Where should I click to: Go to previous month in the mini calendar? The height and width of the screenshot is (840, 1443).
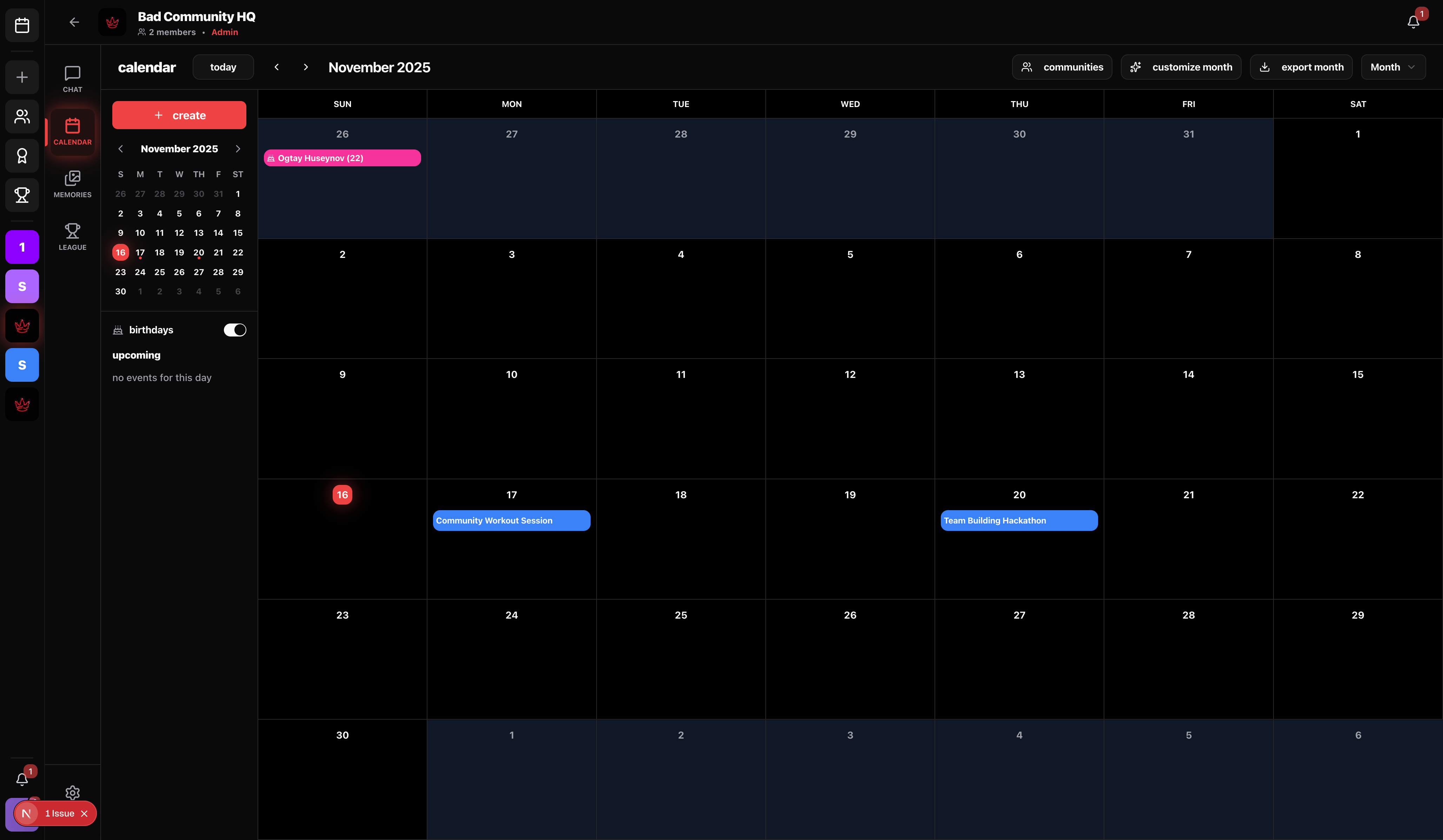[x=121, y=148]
